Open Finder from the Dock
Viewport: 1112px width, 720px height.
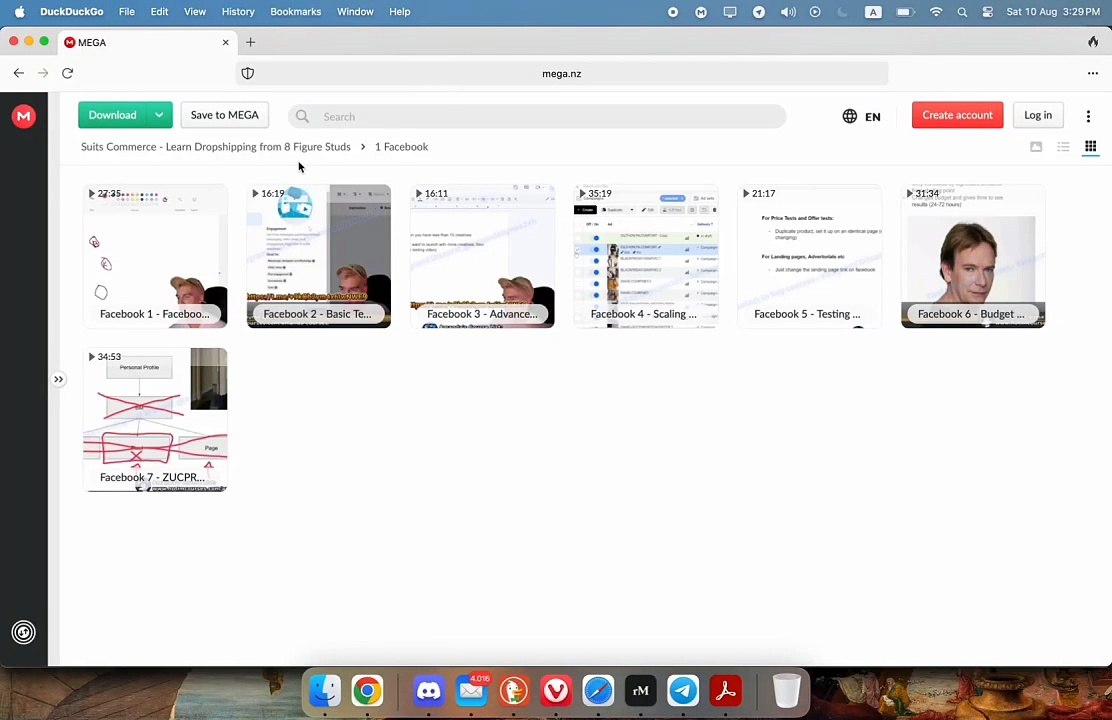[326, 690]
